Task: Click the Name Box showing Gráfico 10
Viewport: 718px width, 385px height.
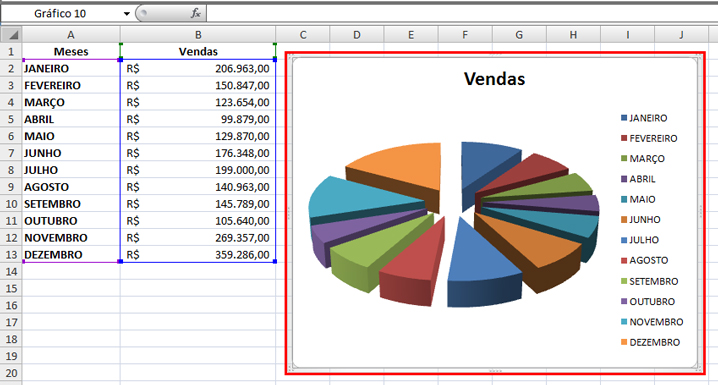Action: pyautogui.click(x=60, y=14)
